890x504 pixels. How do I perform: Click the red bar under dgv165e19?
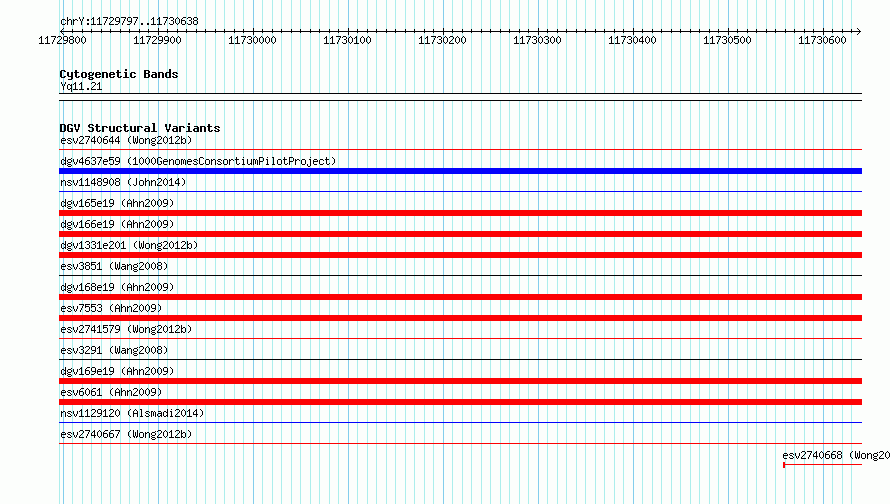(460, 213)
